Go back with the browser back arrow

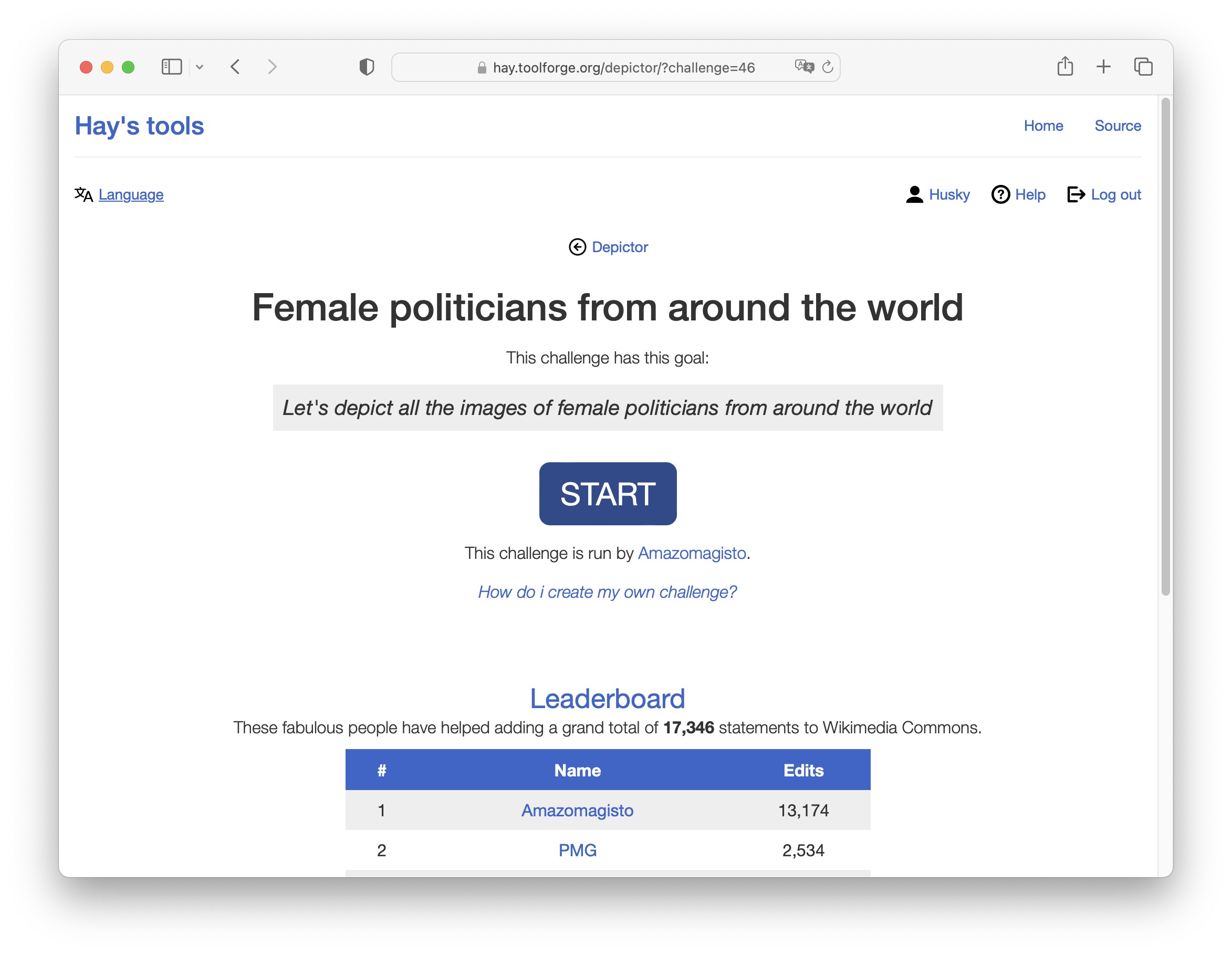tap(236, 67)
